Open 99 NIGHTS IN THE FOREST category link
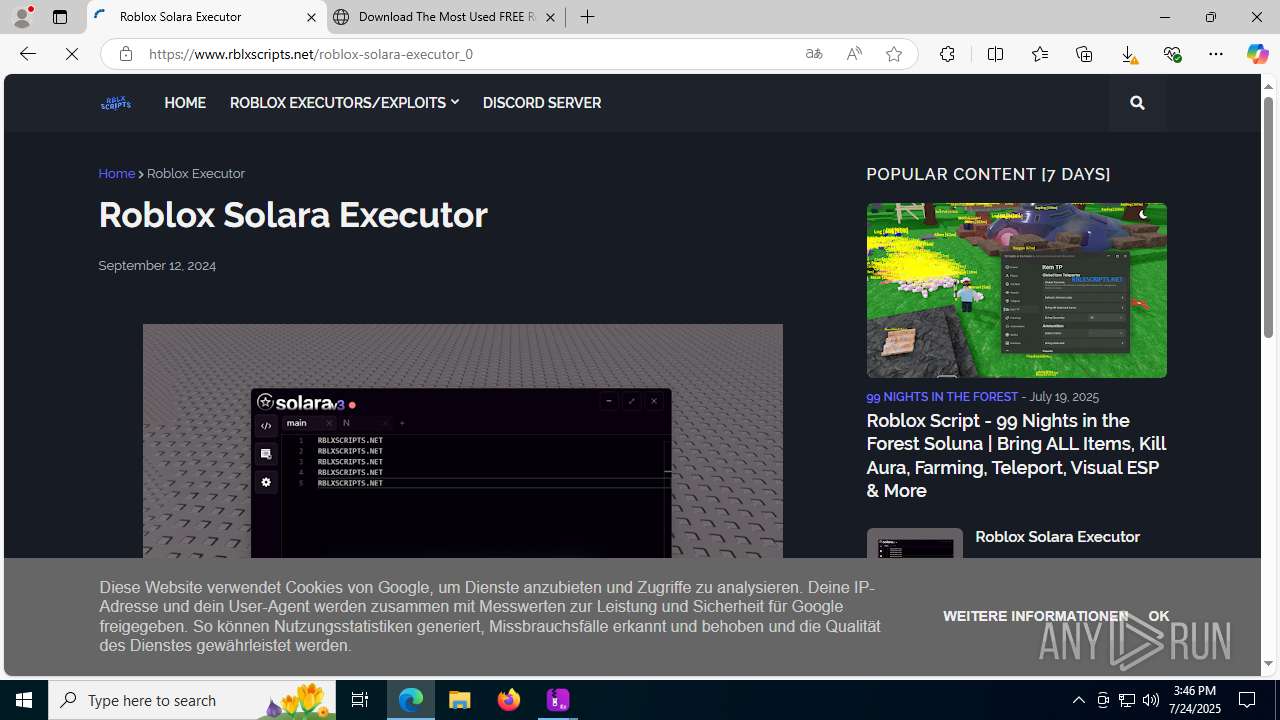The image size is (1280, 720). (x=942, y=397)
